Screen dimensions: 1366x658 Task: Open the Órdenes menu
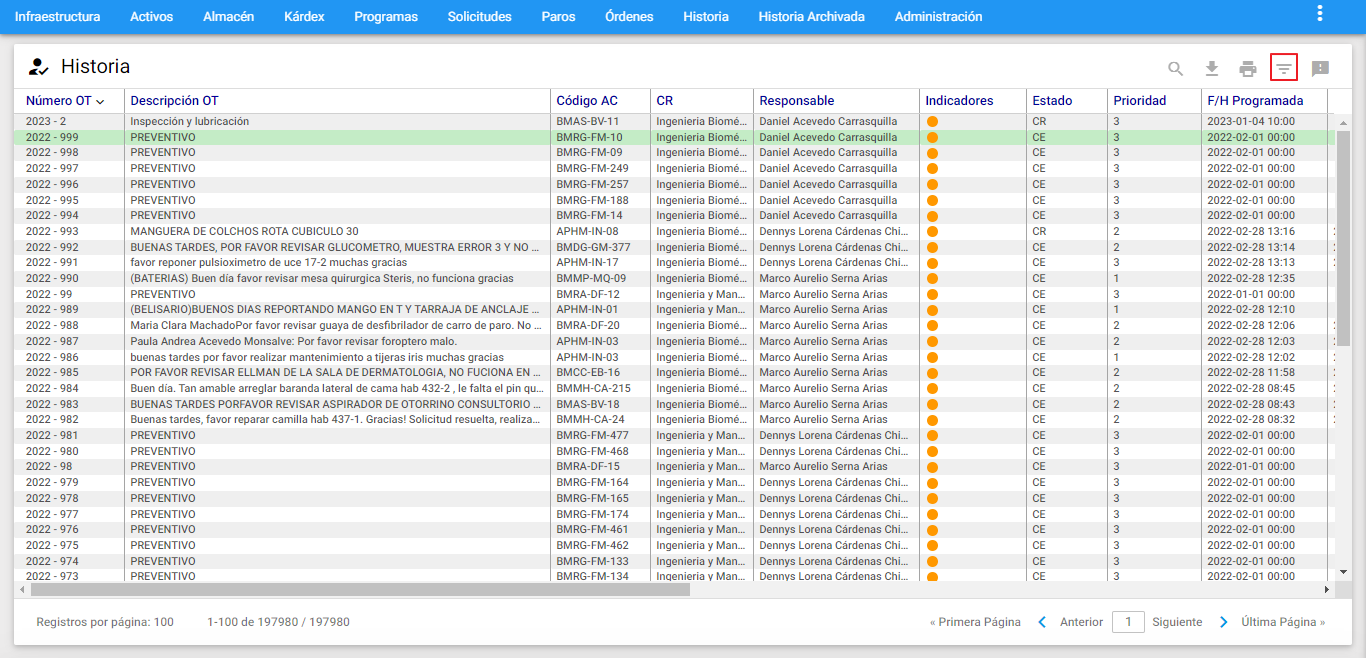tap(629, 17)
